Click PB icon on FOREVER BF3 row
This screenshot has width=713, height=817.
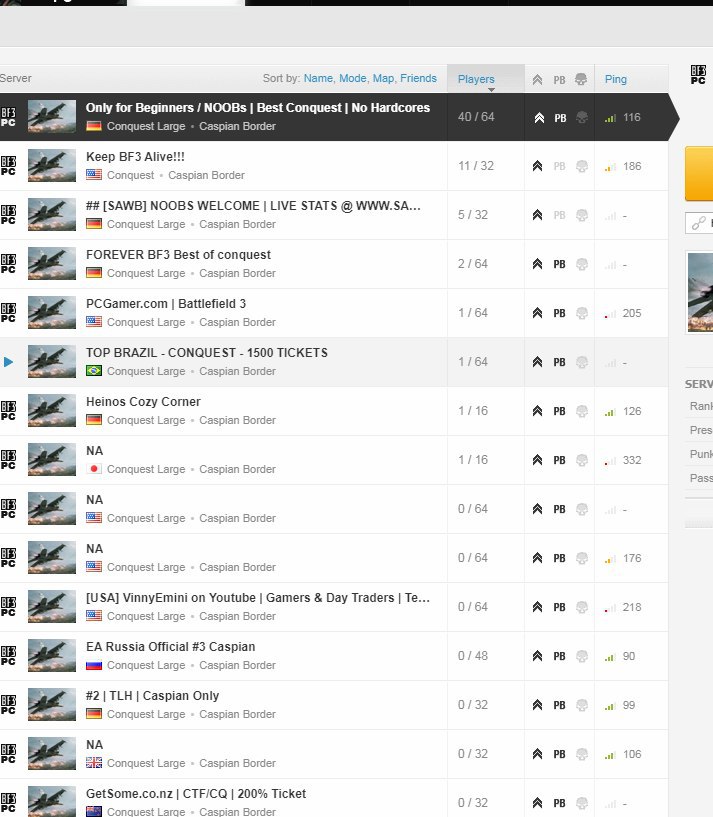pyautogui.click(x=559, y=264)
